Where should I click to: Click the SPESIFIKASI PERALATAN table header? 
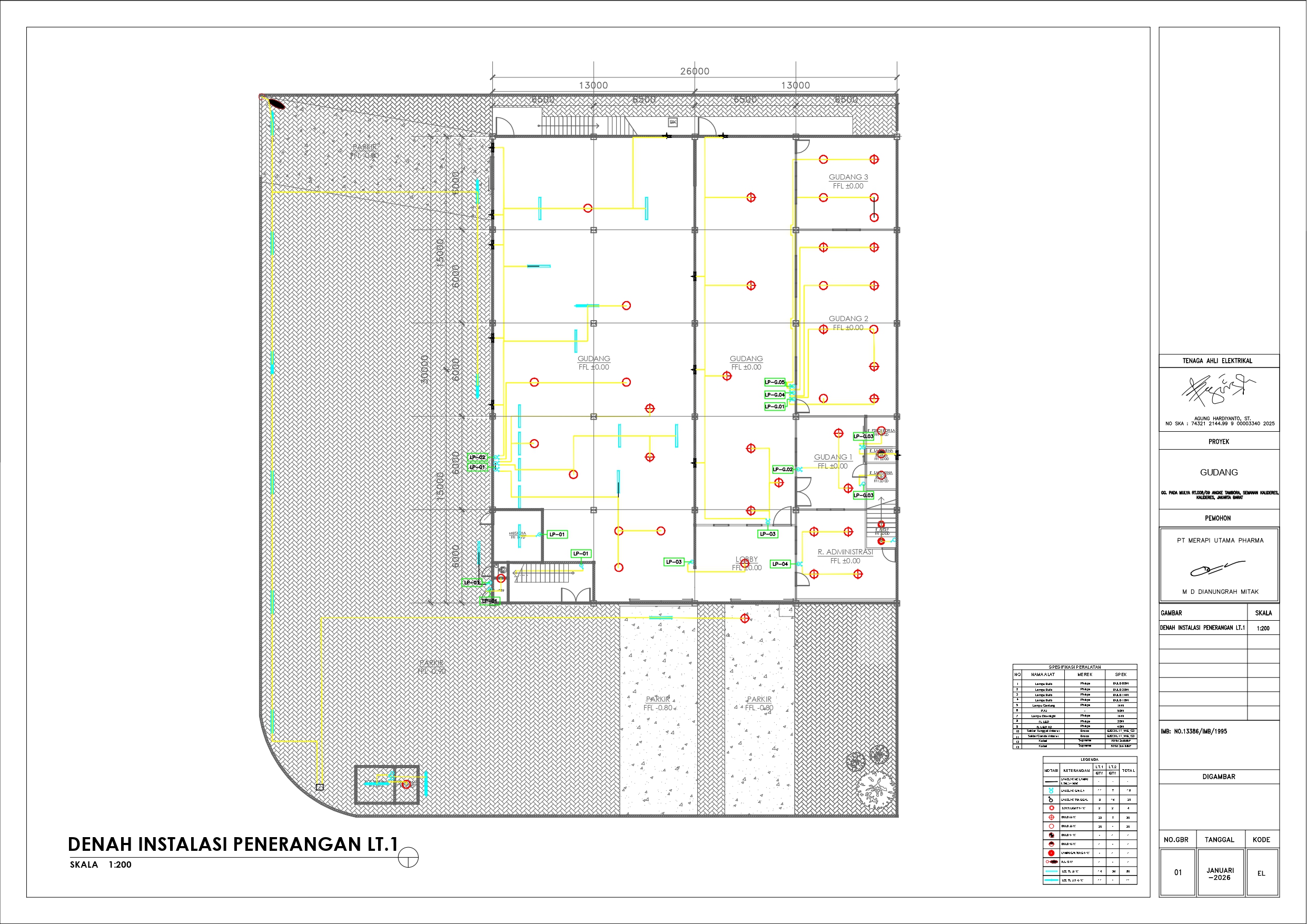click(x=1075, y=667)
